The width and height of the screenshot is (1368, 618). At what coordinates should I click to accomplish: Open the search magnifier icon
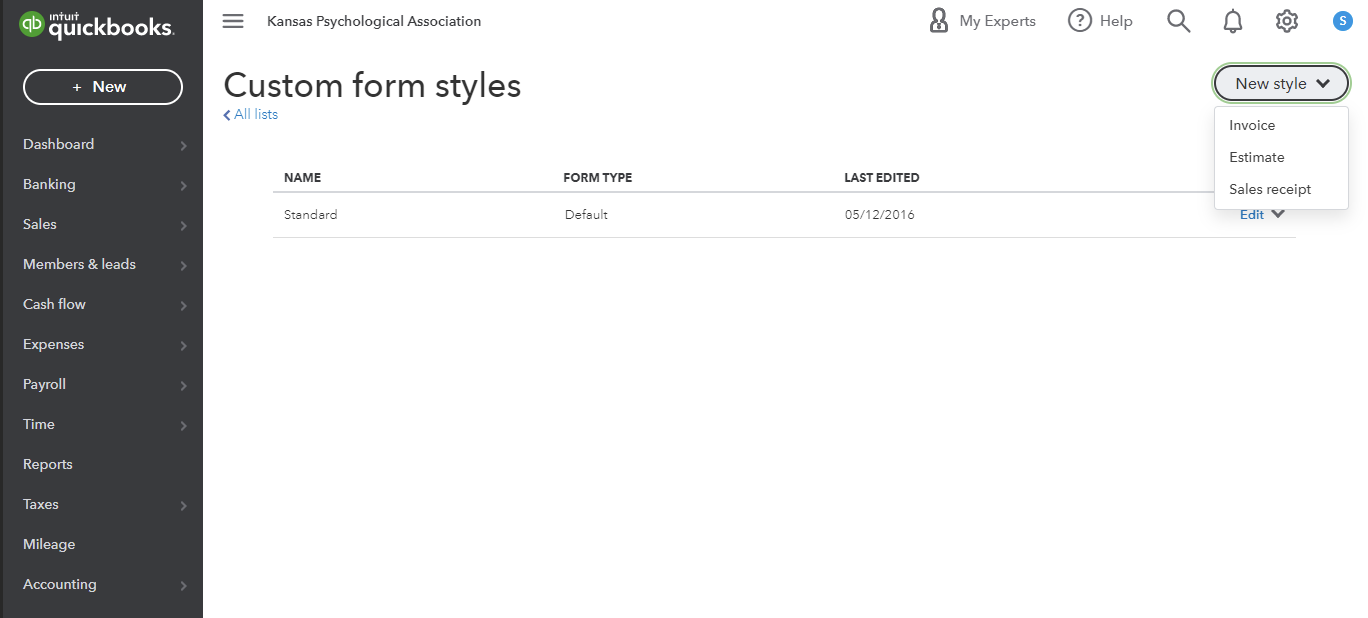tap(1179, 21)
